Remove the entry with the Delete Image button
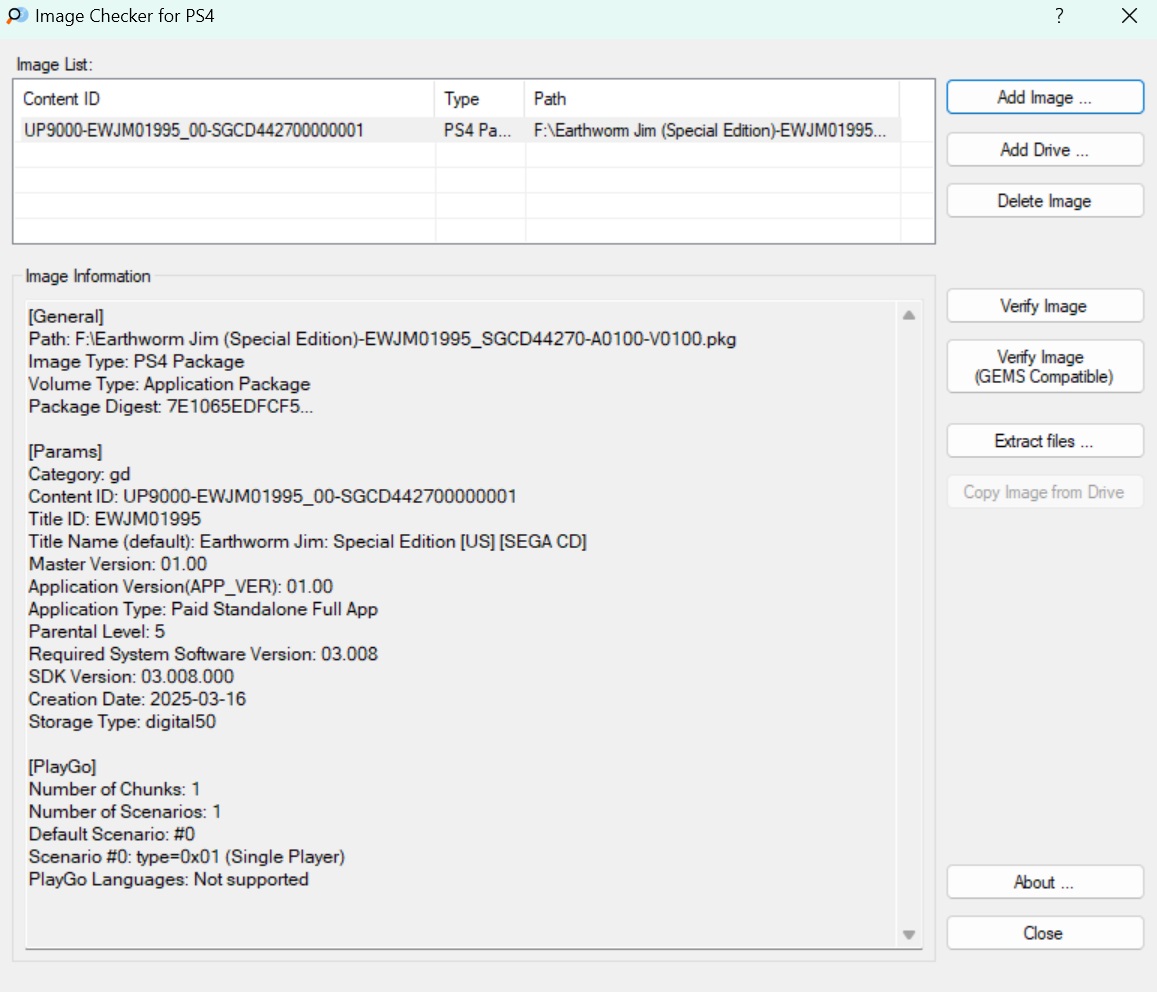 [x=1044, y=201]
